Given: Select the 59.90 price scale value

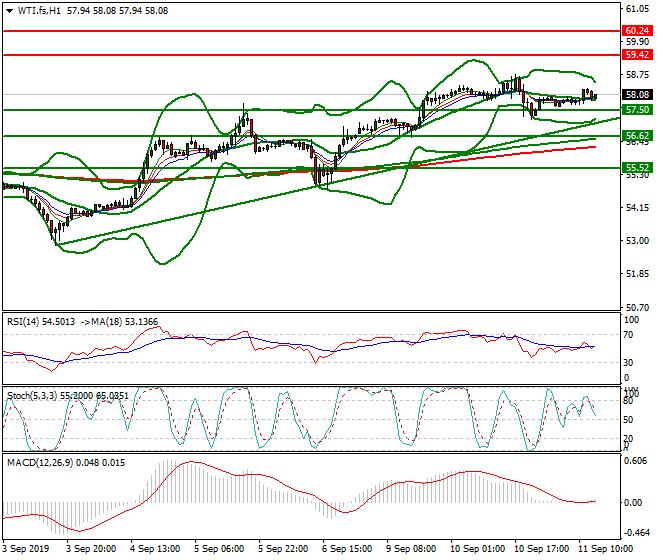Looking at the screenshot, I should [637, 42].
